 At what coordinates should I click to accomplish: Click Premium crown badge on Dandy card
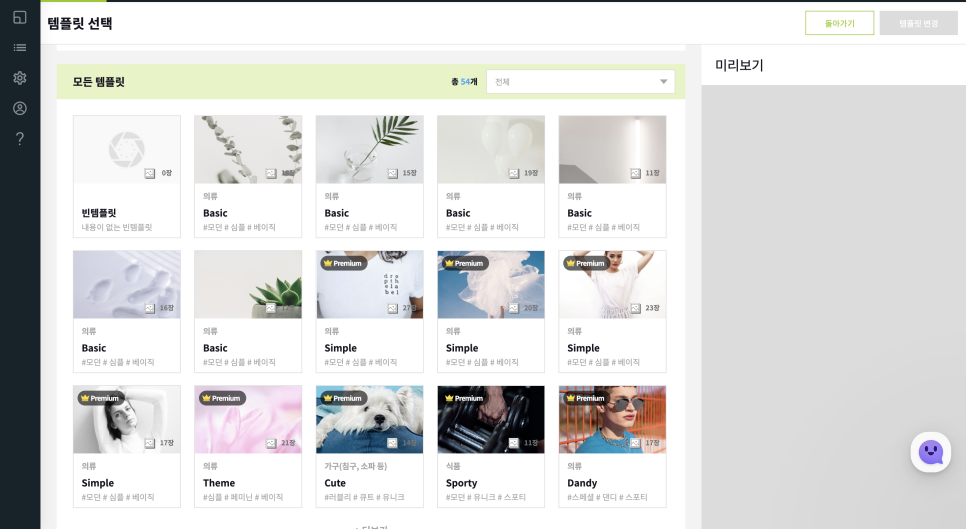tap(586, 398)
